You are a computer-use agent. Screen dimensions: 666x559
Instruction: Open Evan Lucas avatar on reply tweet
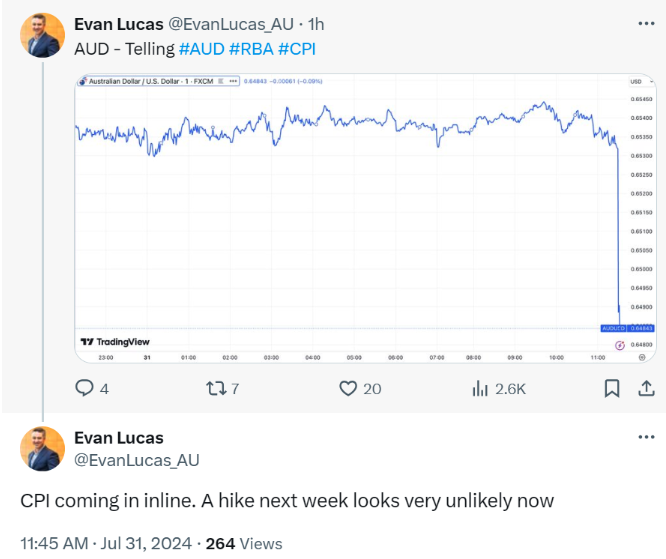pos(42,449)
